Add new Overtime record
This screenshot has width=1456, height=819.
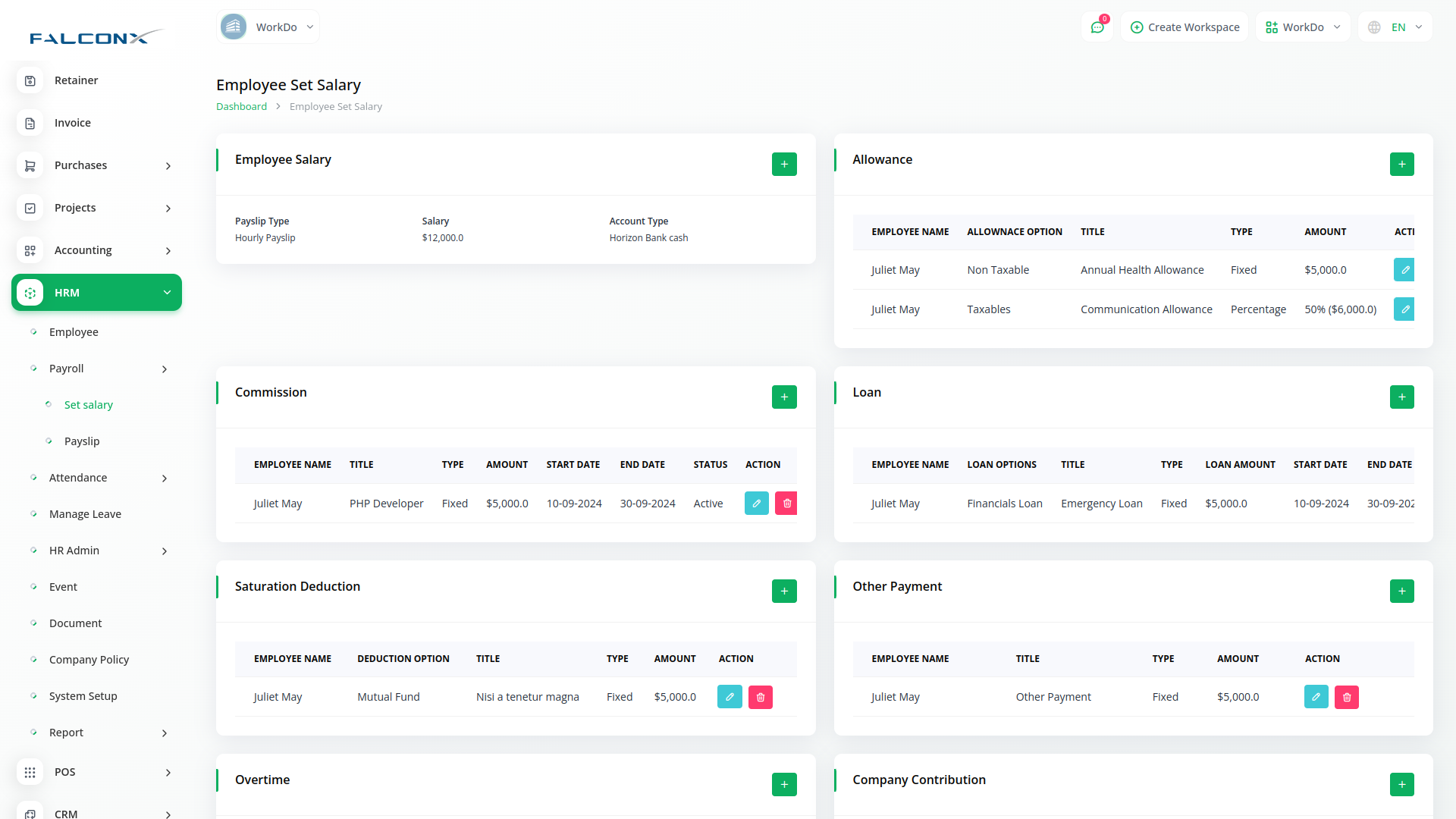click(x=784, y=784)
